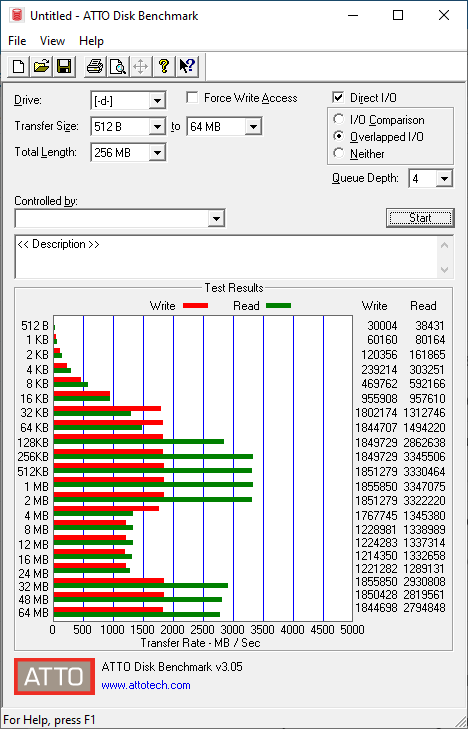Save results with the floppy disk icon

64,66
